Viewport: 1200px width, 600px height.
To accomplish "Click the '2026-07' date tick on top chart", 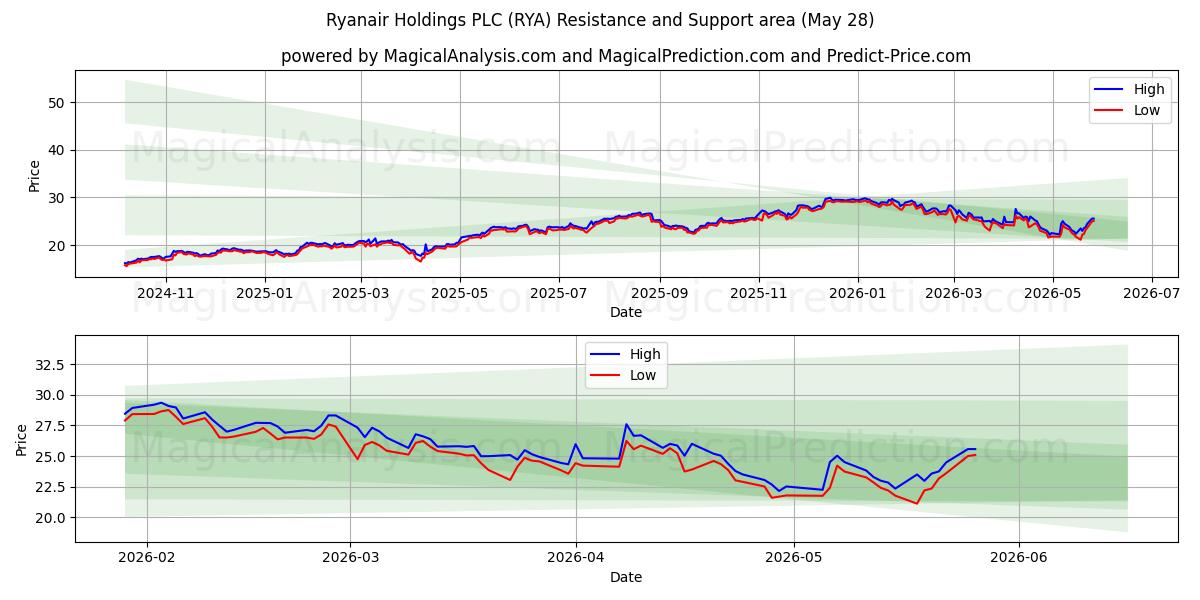I will coord(1152,293).
